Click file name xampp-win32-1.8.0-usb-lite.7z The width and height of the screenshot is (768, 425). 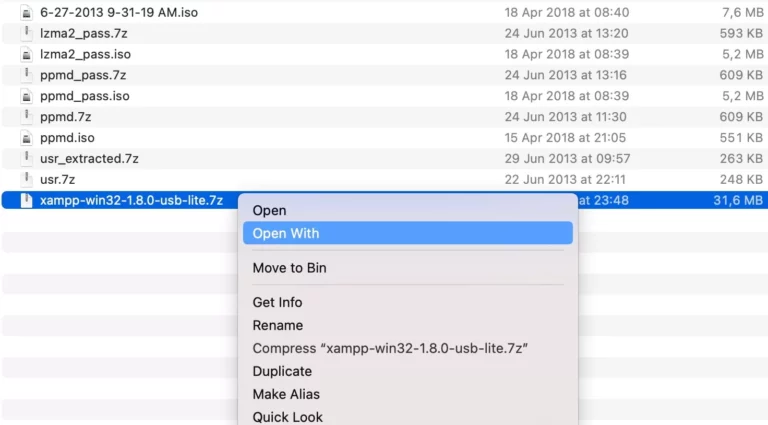point(131,200)
